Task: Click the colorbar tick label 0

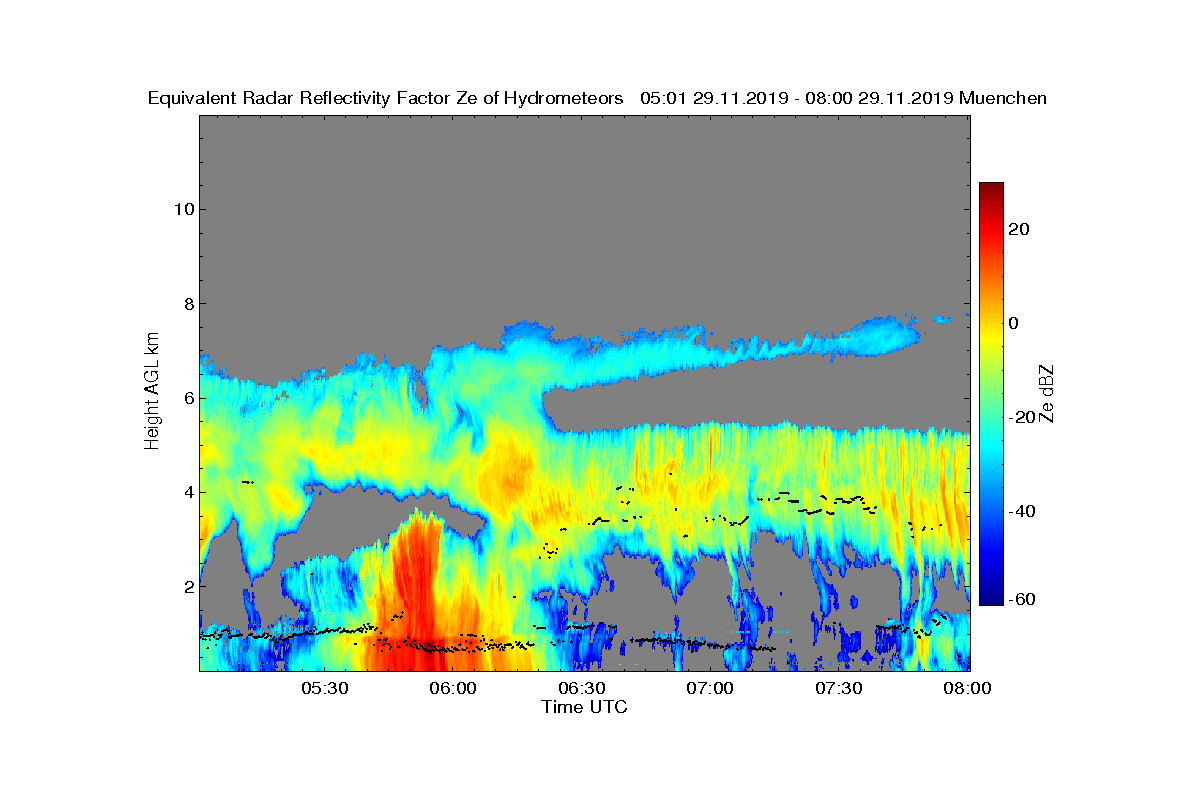Action: [x=1014, y=323]
